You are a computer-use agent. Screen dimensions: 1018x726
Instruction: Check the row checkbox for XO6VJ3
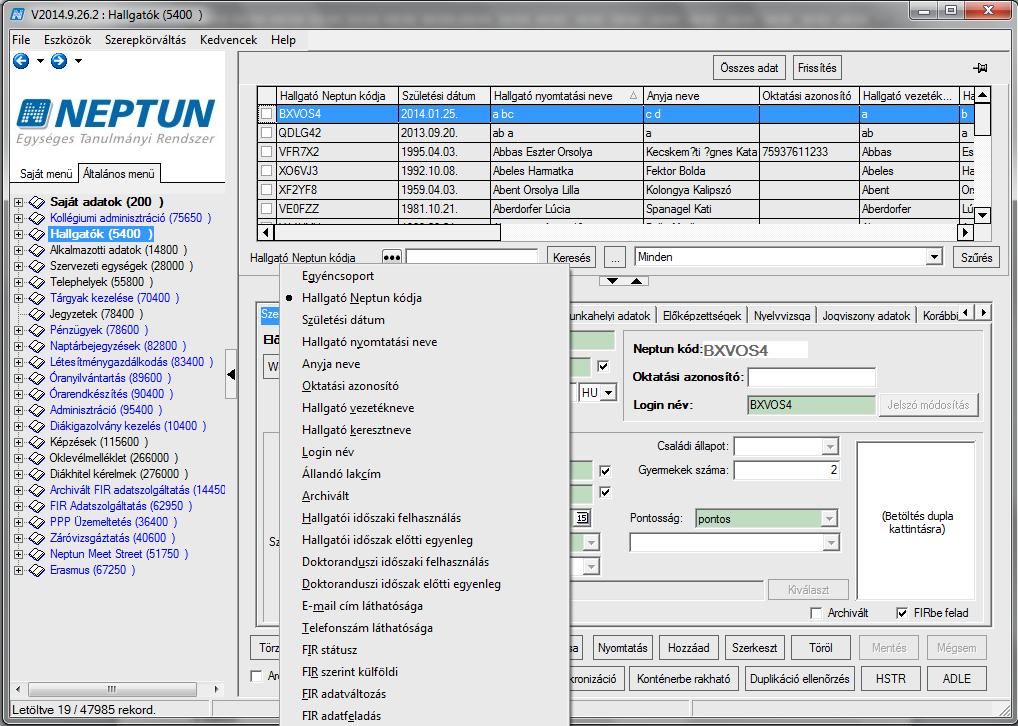(x=266, y=171)
